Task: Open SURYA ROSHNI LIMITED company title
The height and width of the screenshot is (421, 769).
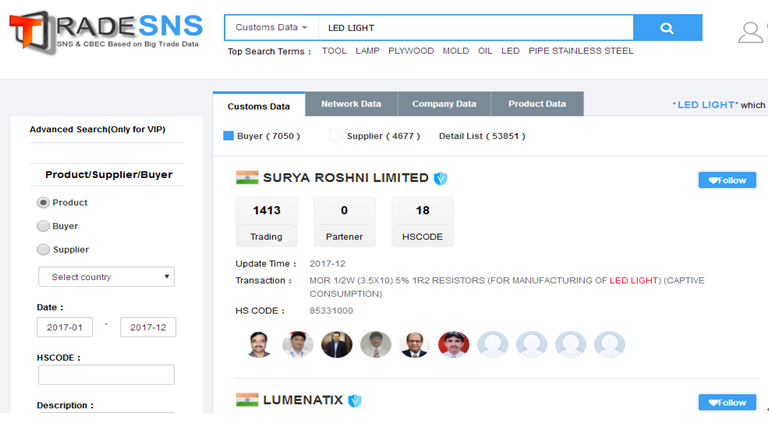Action: click(x=346, y=178)
